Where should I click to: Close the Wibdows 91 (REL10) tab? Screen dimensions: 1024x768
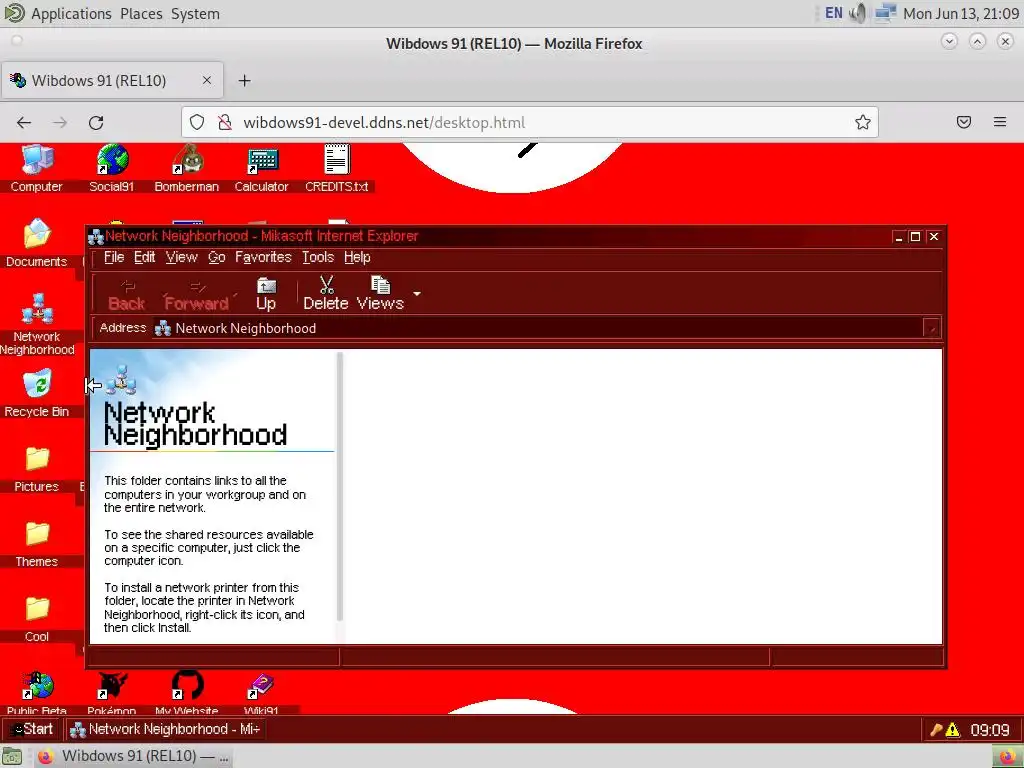point(206,80)
